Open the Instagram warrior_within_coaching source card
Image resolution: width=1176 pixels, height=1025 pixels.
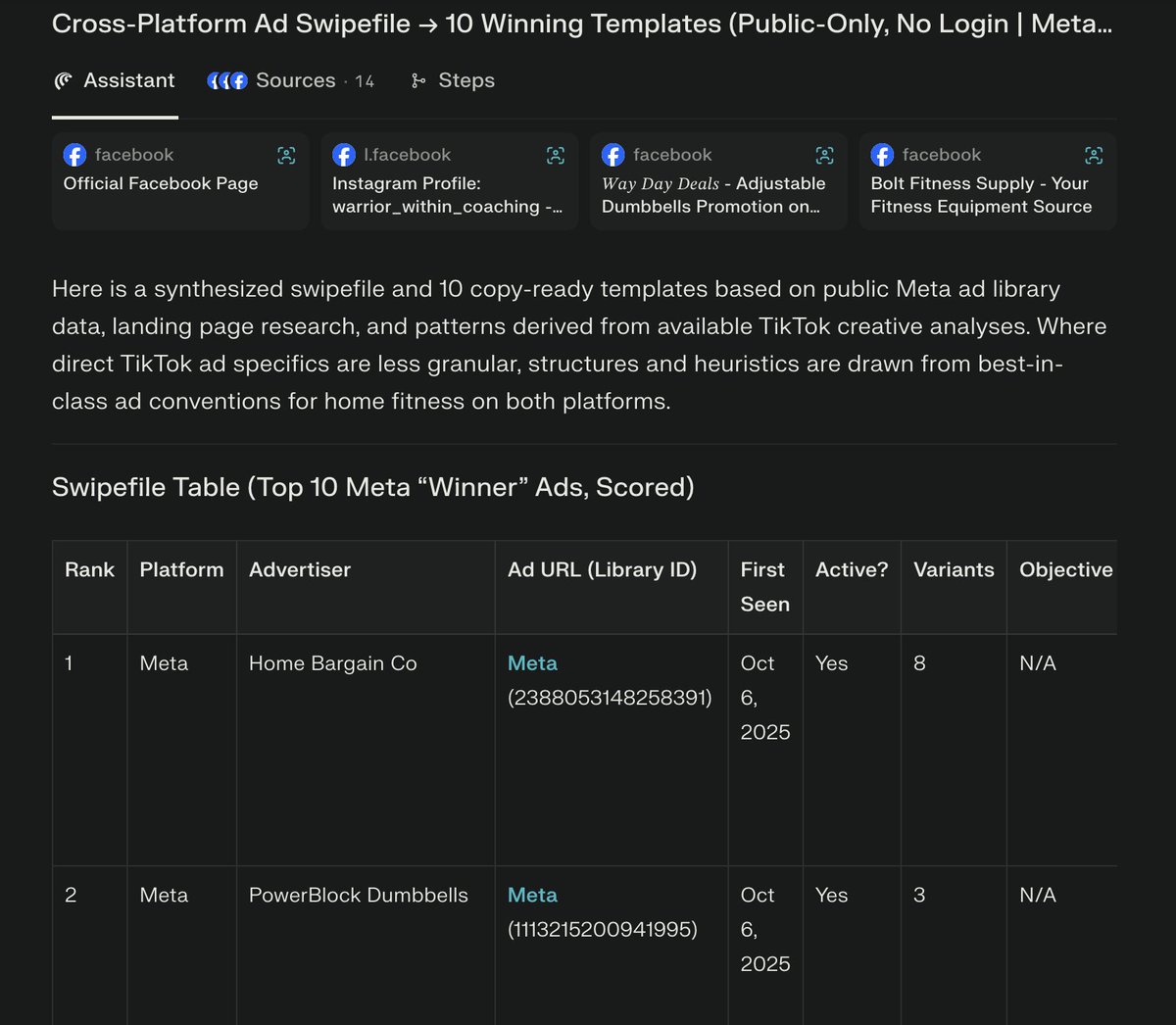pyautogui.click(x=447, y=195)
